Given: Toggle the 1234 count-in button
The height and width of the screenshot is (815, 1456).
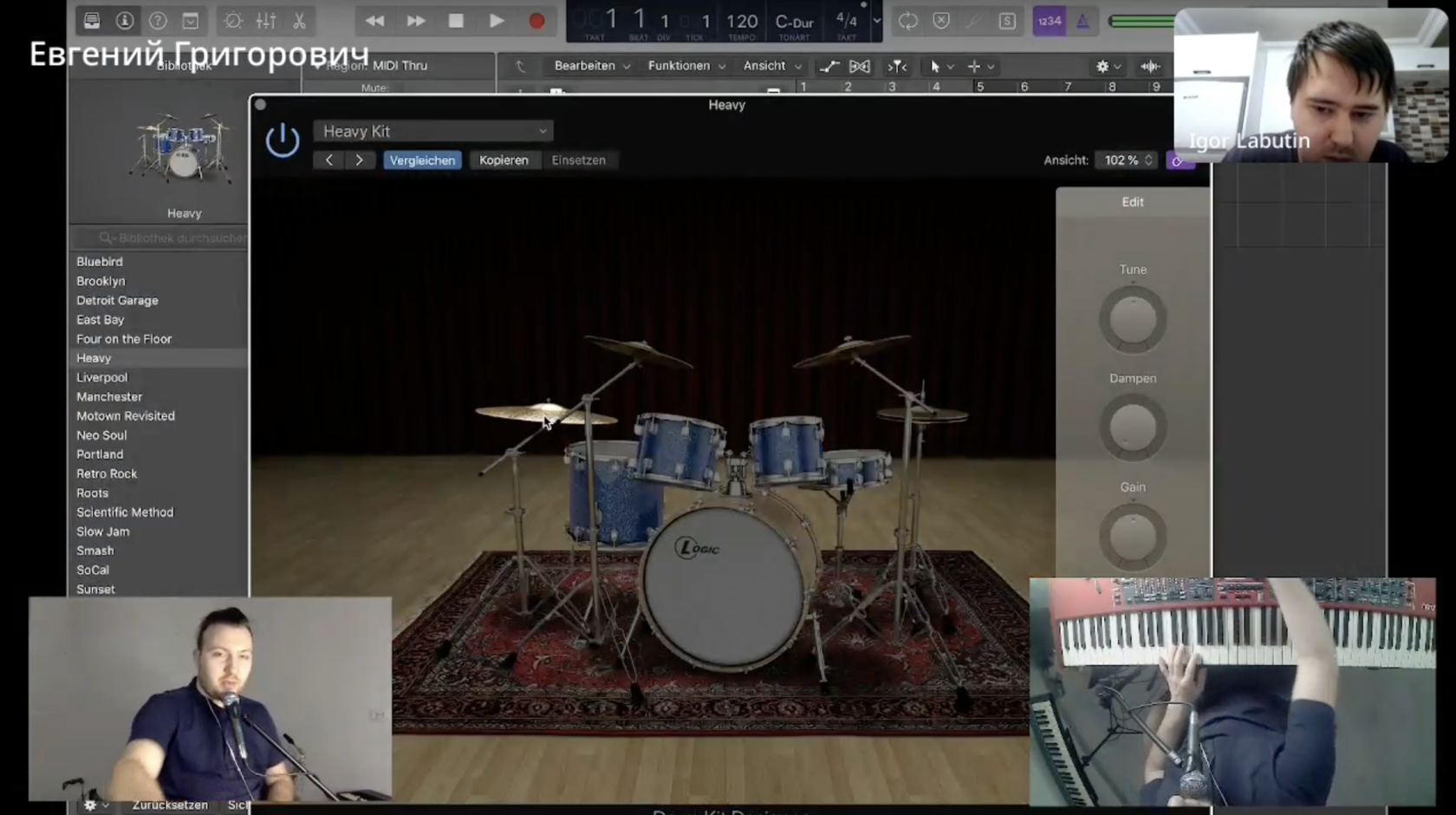Looking at the screenshot, I should (x=1049, y=21).
